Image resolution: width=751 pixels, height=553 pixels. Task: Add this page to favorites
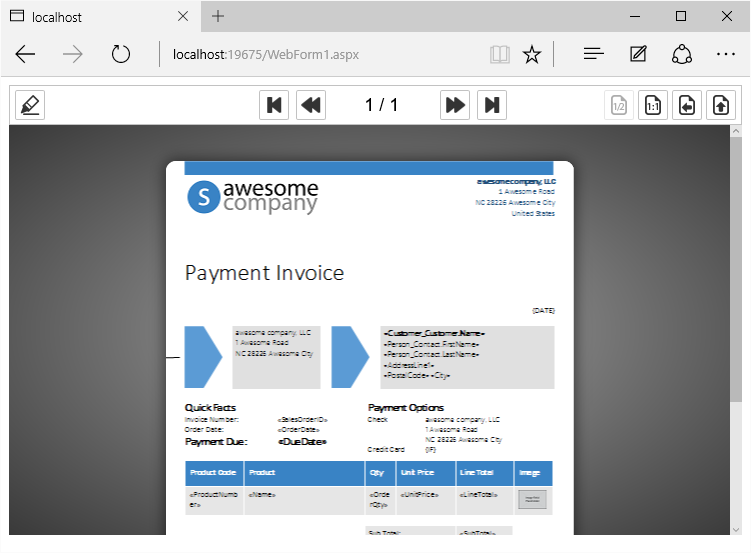pos(532,54)
